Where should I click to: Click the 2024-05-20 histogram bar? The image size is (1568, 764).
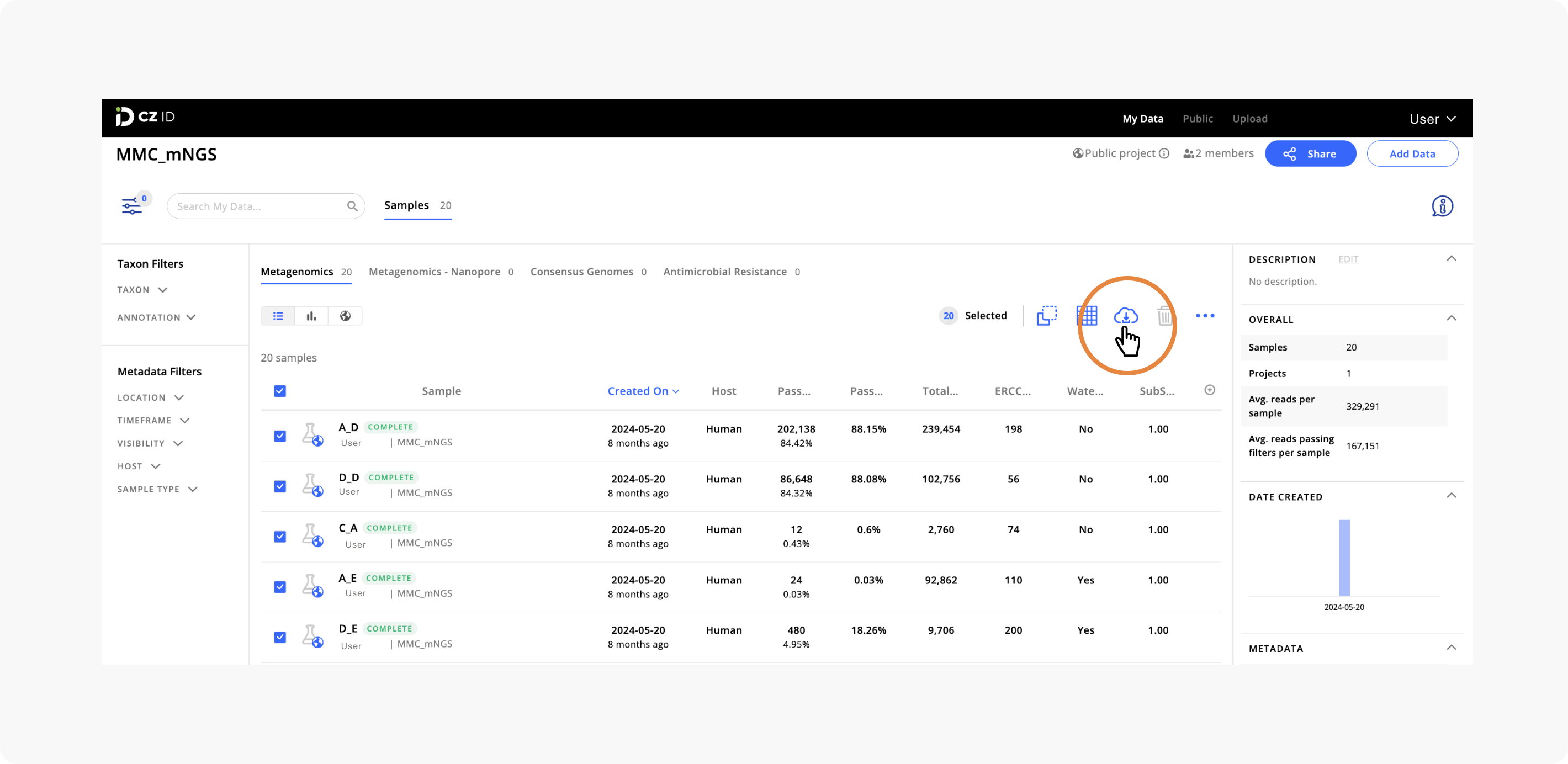1344,558
